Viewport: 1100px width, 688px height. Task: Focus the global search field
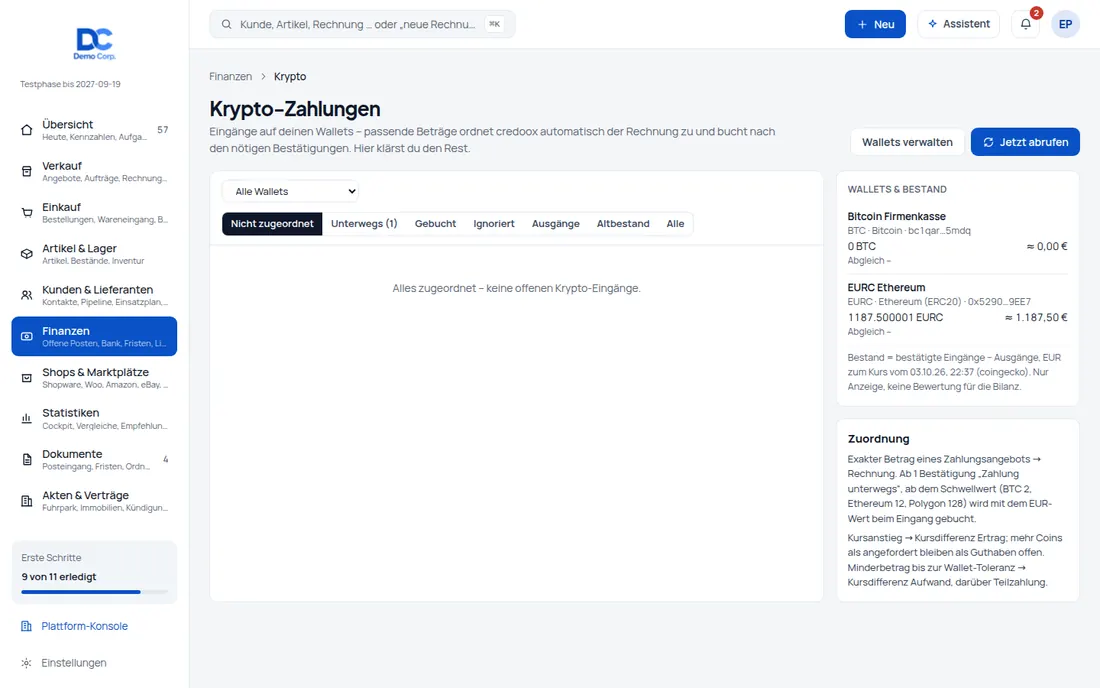coord(362,24)
